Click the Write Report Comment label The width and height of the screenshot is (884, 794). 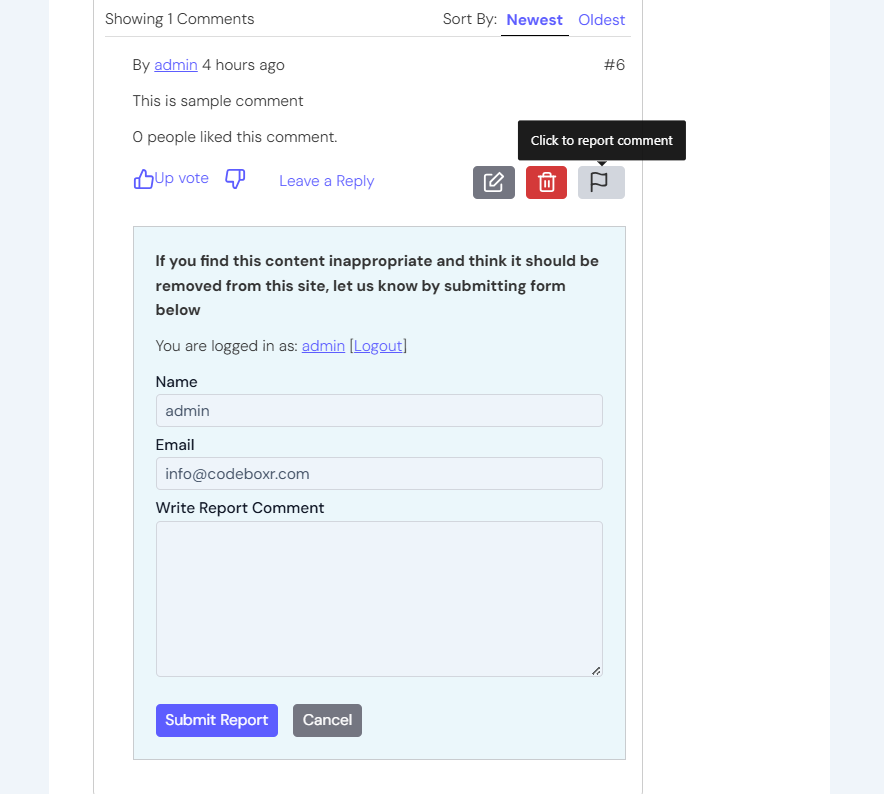[x=240, y=508]
